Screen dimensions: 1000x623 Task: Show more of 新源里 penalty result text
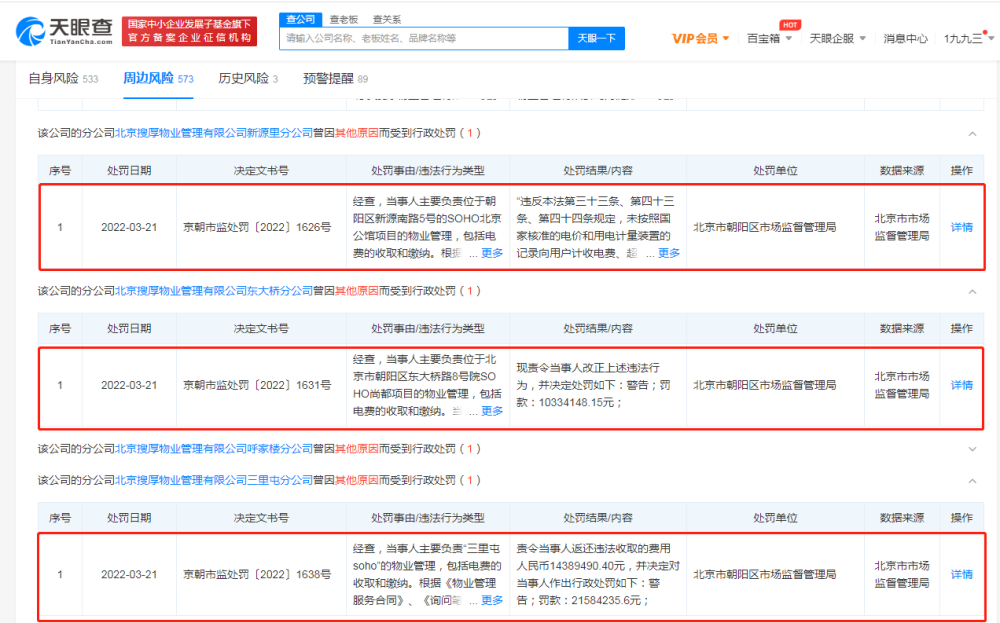click(668, 253)
